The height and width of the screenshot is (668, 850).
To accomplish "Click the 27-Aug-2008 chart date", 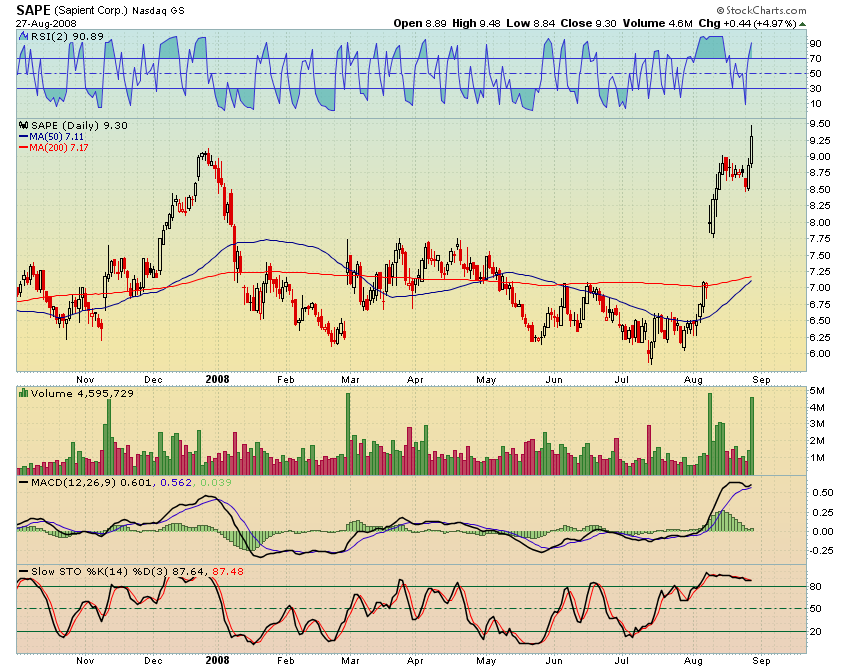I will [46, 24].
